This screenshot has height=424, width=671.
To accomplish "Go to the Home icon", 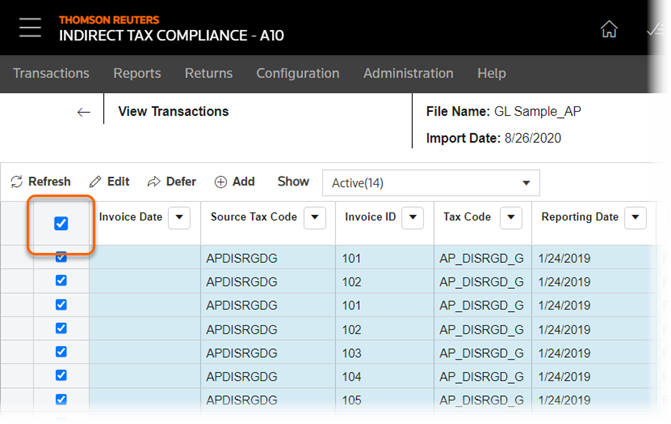I will (609, 29).
